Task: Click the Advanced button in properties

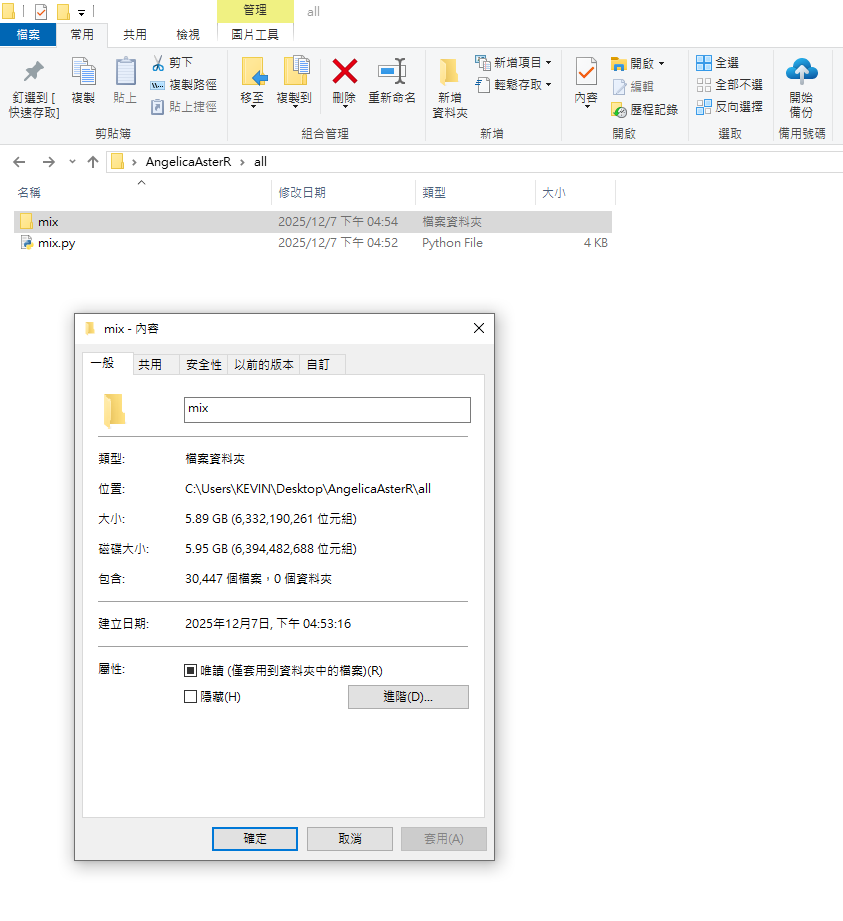Action: pos(408,697)
